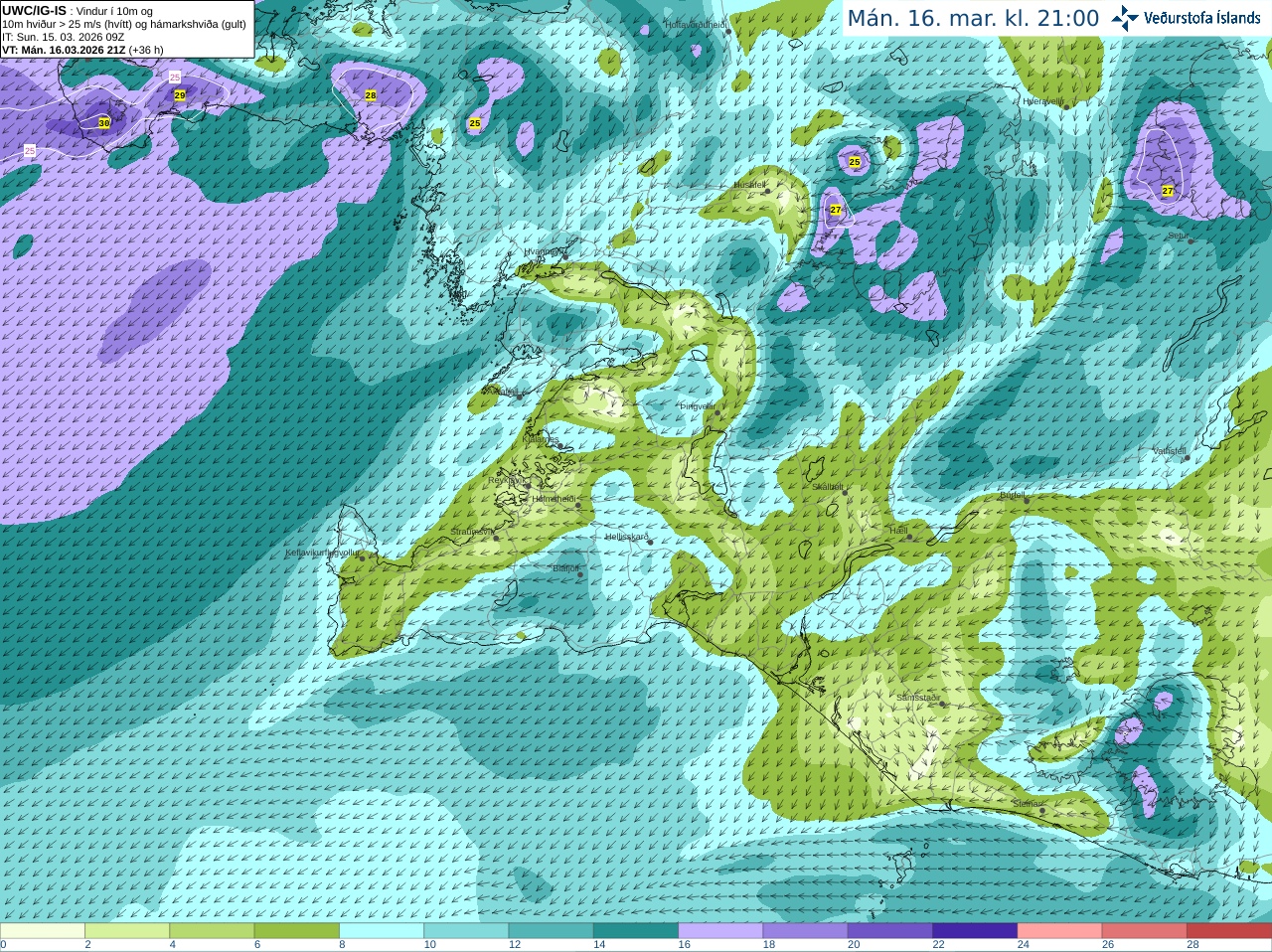Click the yellow 25 gust label right of the 28 label

475,123
